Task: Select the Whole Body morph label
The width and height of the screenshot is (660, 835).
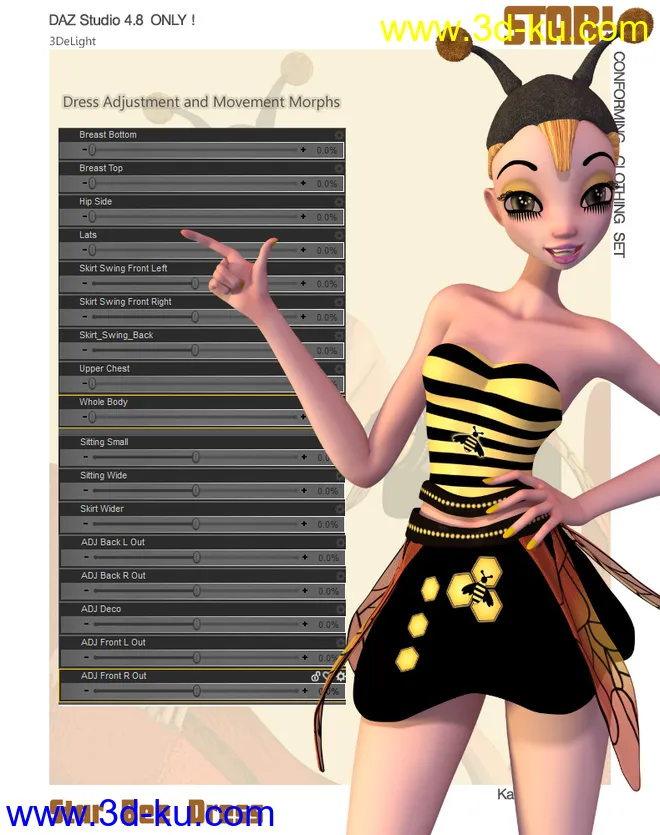Action: (103, 402)
